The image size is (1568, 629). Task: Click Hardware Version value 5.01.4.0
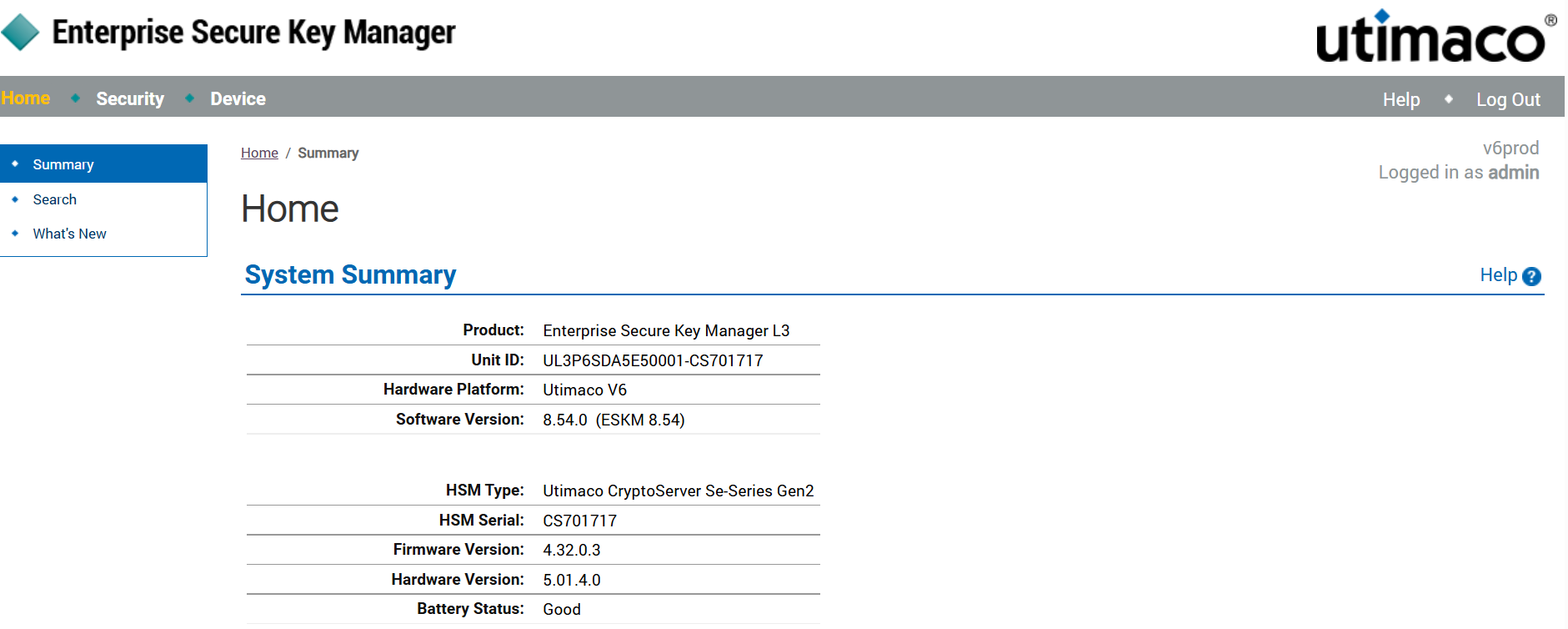point(572,580)
